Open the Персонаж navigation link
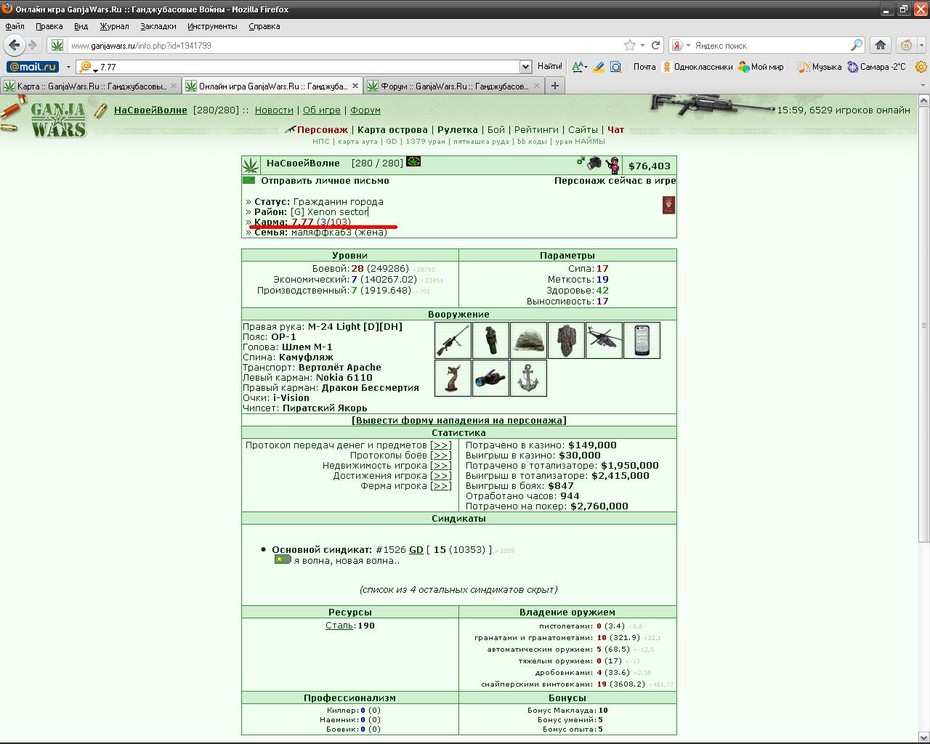Screen dimensions: 930x744 322,129
